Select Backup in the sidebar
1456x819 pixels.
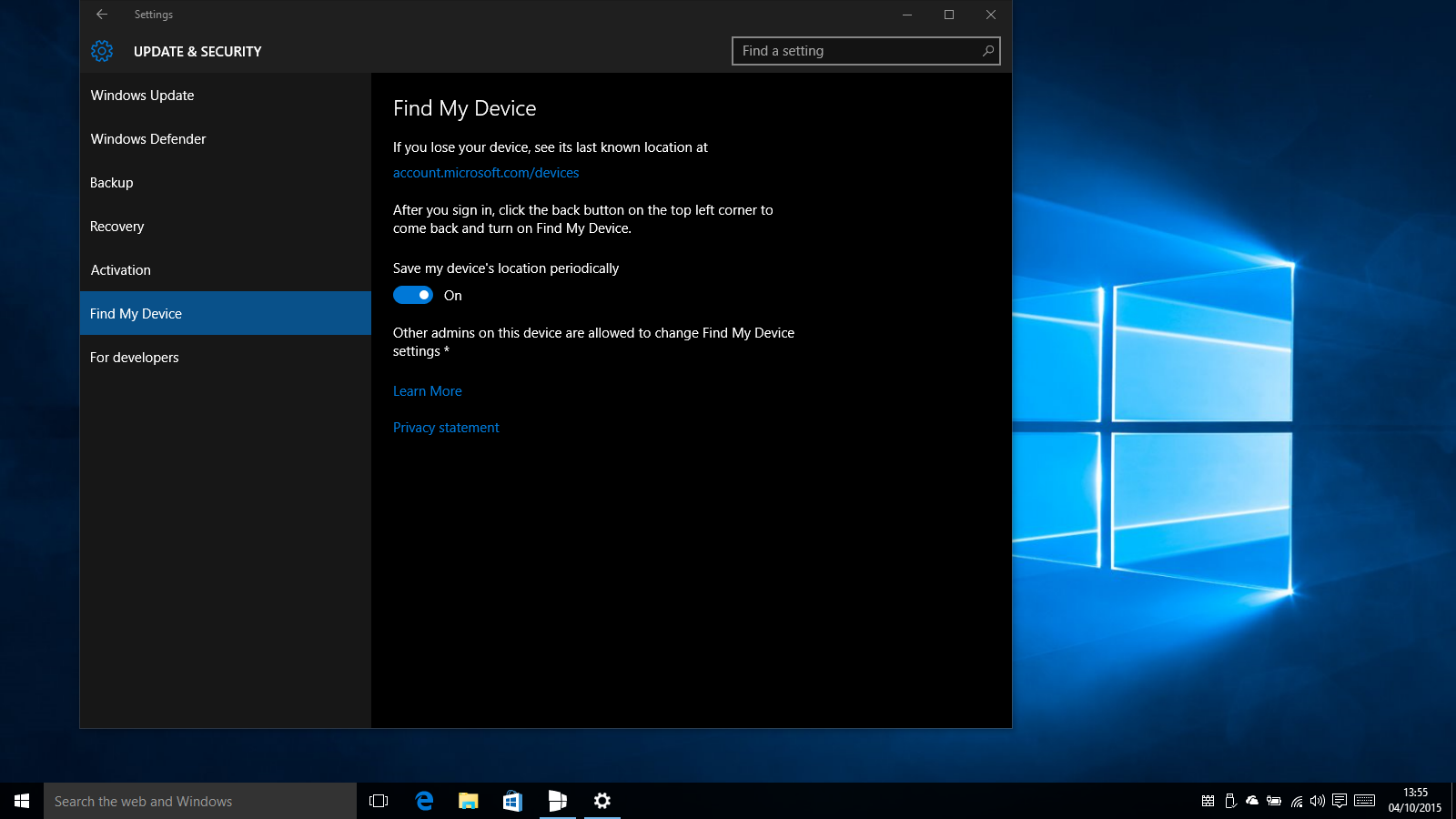click(x=226, y=182)
